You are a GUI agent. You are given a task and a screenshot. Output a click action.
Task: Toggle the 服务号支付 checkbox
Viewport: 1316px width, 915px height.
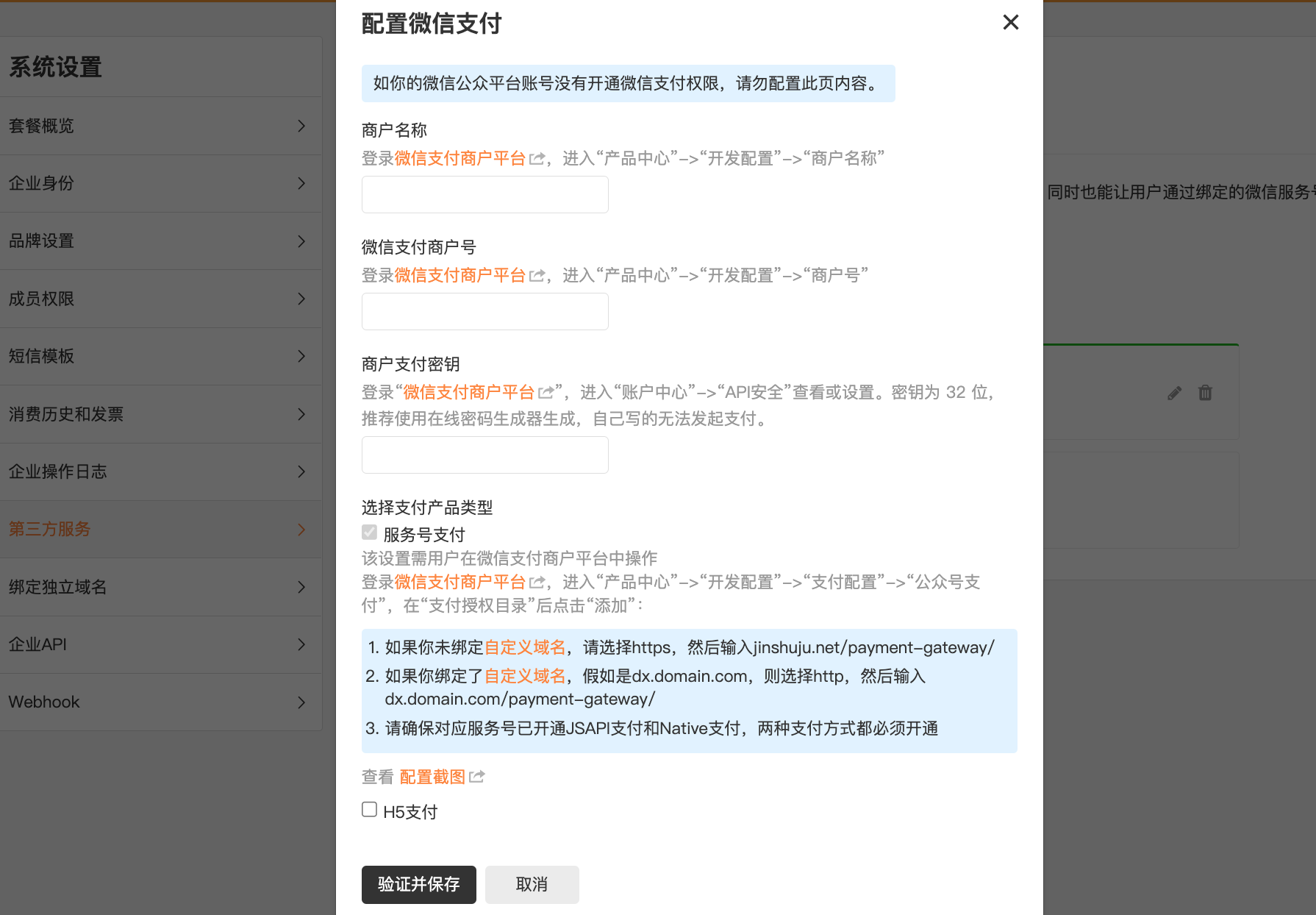coord(369,533)
